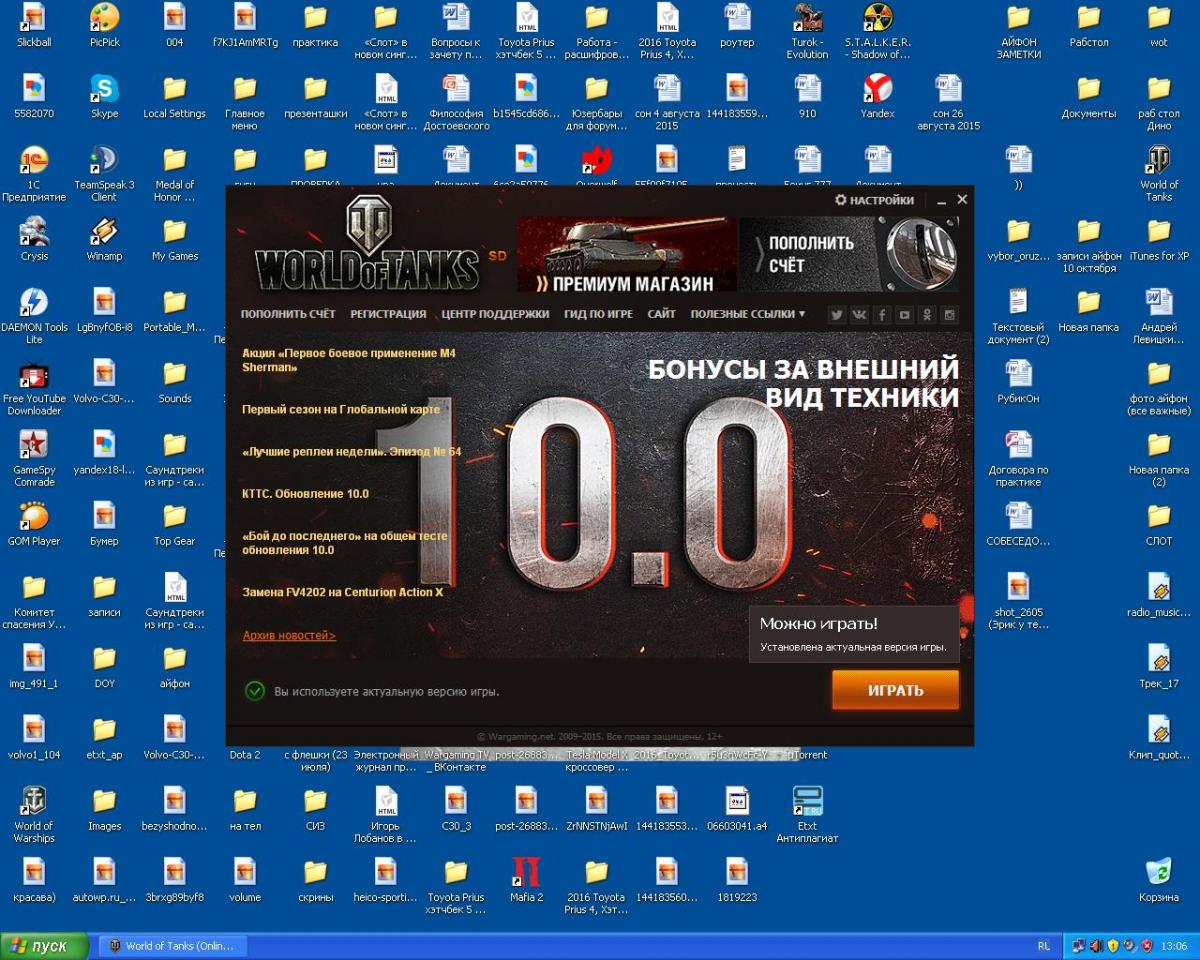Select the iTunes for XP folder

(x=1159, y=238)
